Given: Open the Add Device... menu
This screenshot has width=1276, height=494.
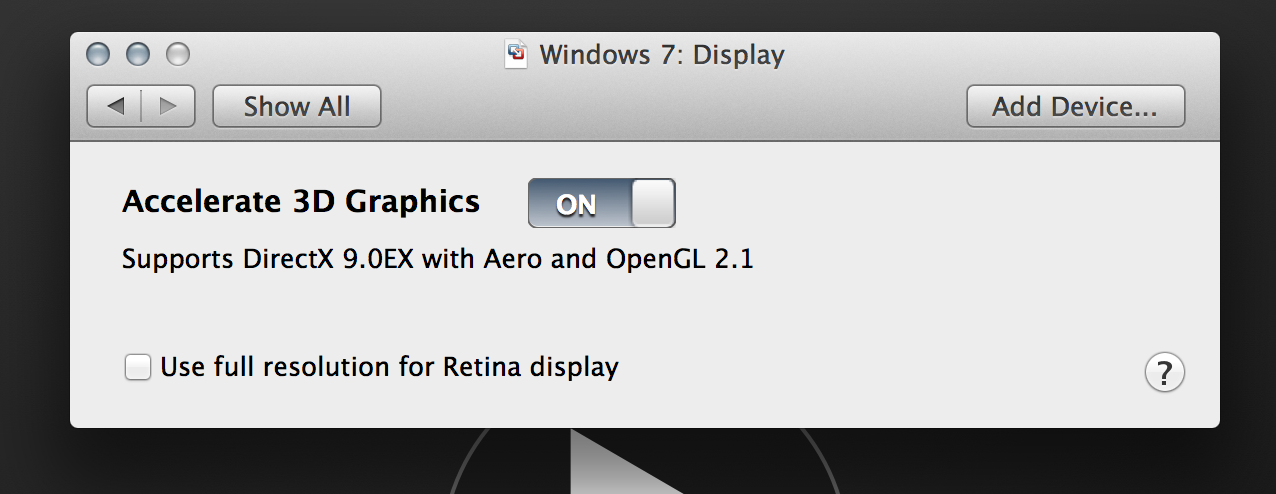Looking at the screenshot, I should pos(1075,106).
